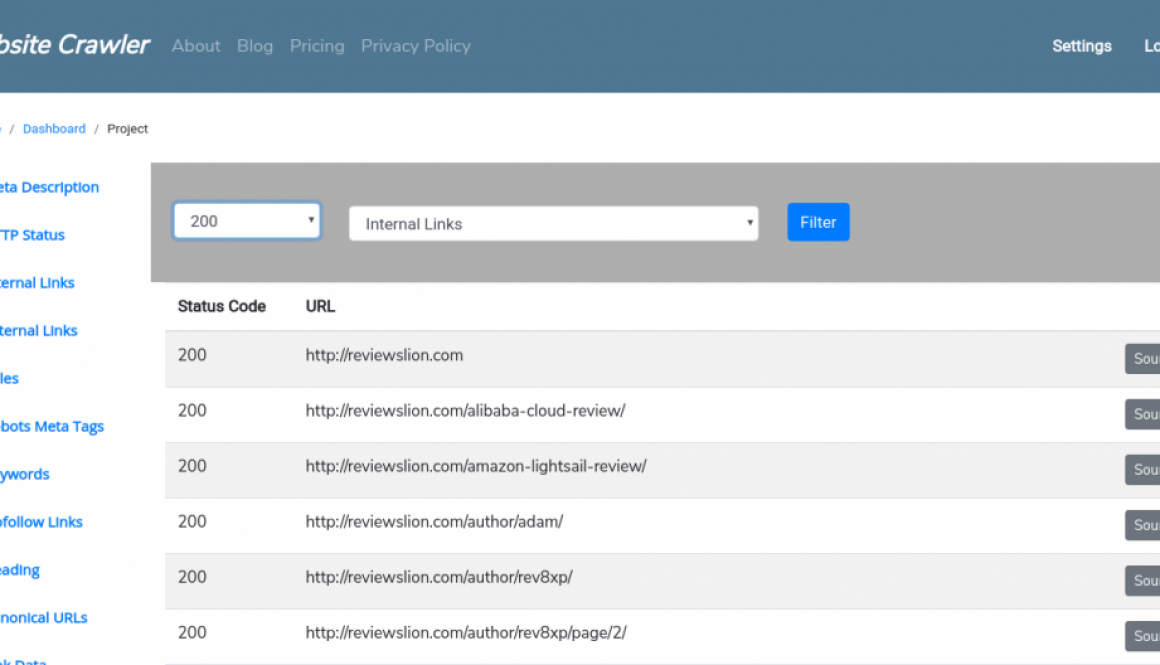This screenshot has width=1160, height=665.
Task: Go to the Pricing page
Action: 317,46
